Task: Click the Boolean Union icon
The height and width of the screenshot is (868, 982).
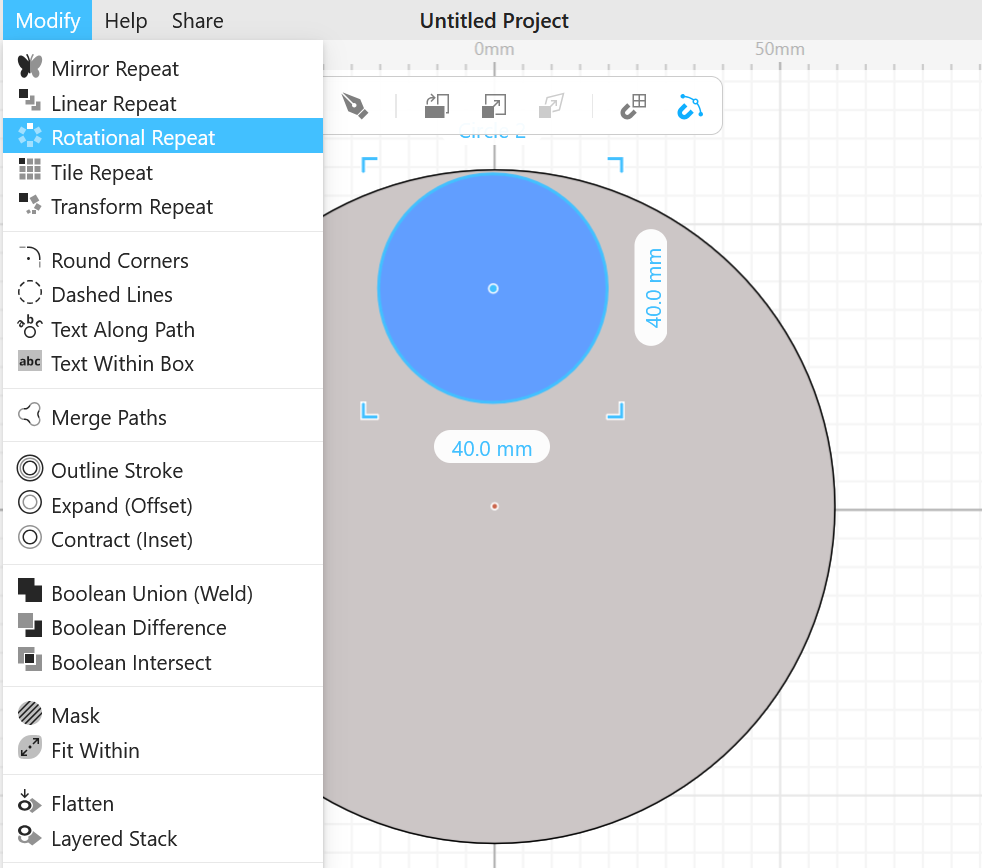Action: pyautogui.click(x=30, y=592)
